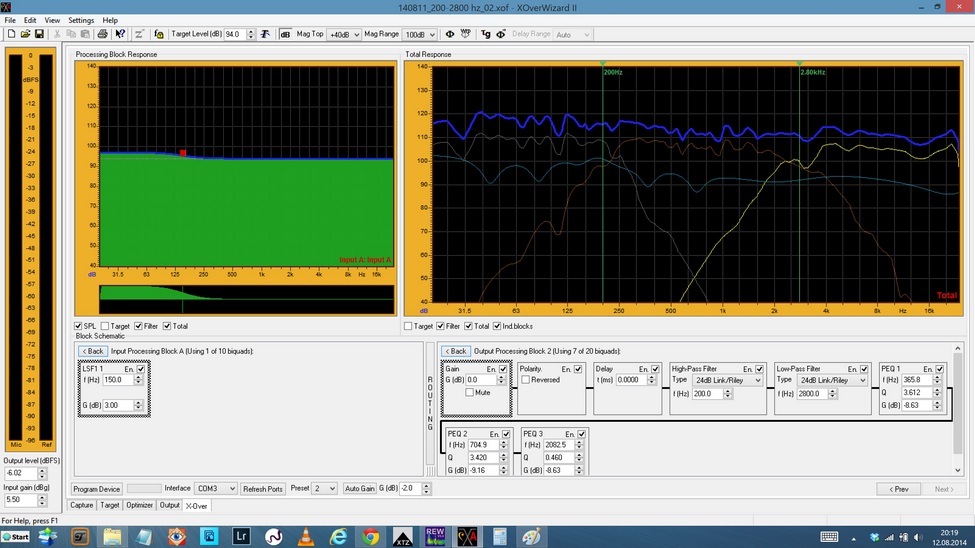Open the Interface COM3 dropdown
The width and height of the screenshot is (975, 548).
[215, 489]
